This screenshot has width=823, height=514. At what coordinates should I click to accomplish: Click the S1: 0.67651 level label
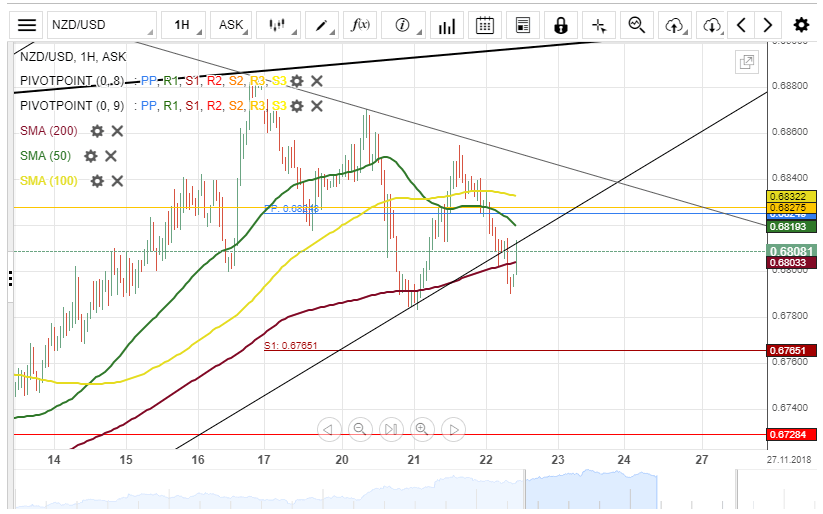290,345
